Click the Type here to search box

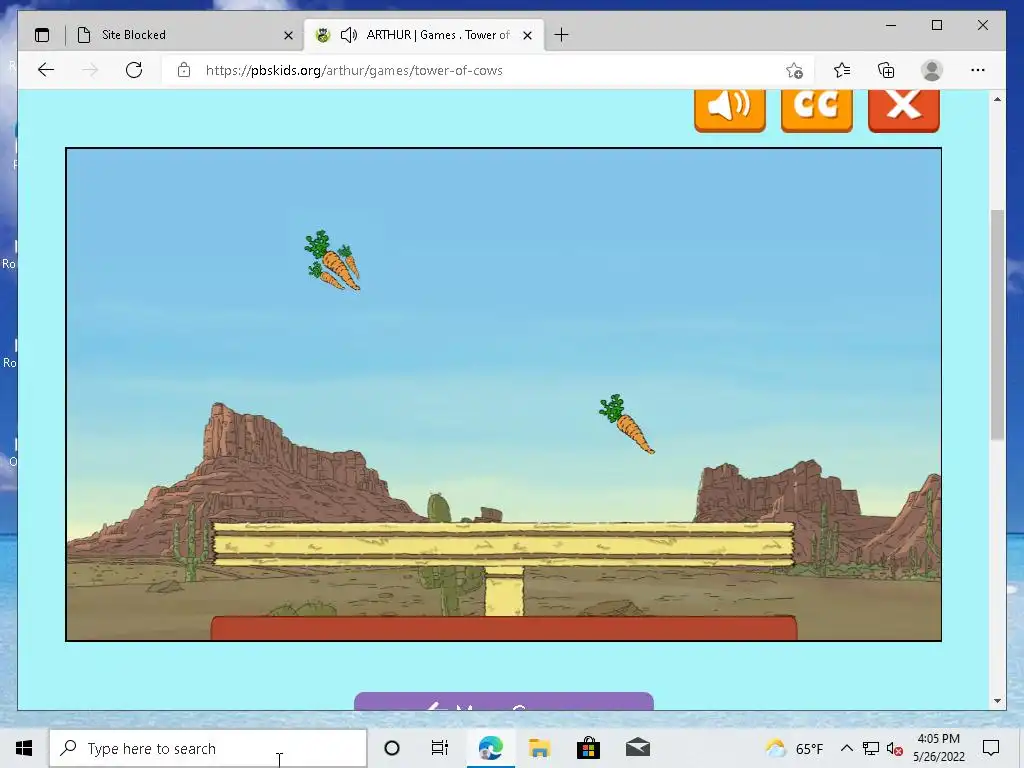click(x=208, y=748)
